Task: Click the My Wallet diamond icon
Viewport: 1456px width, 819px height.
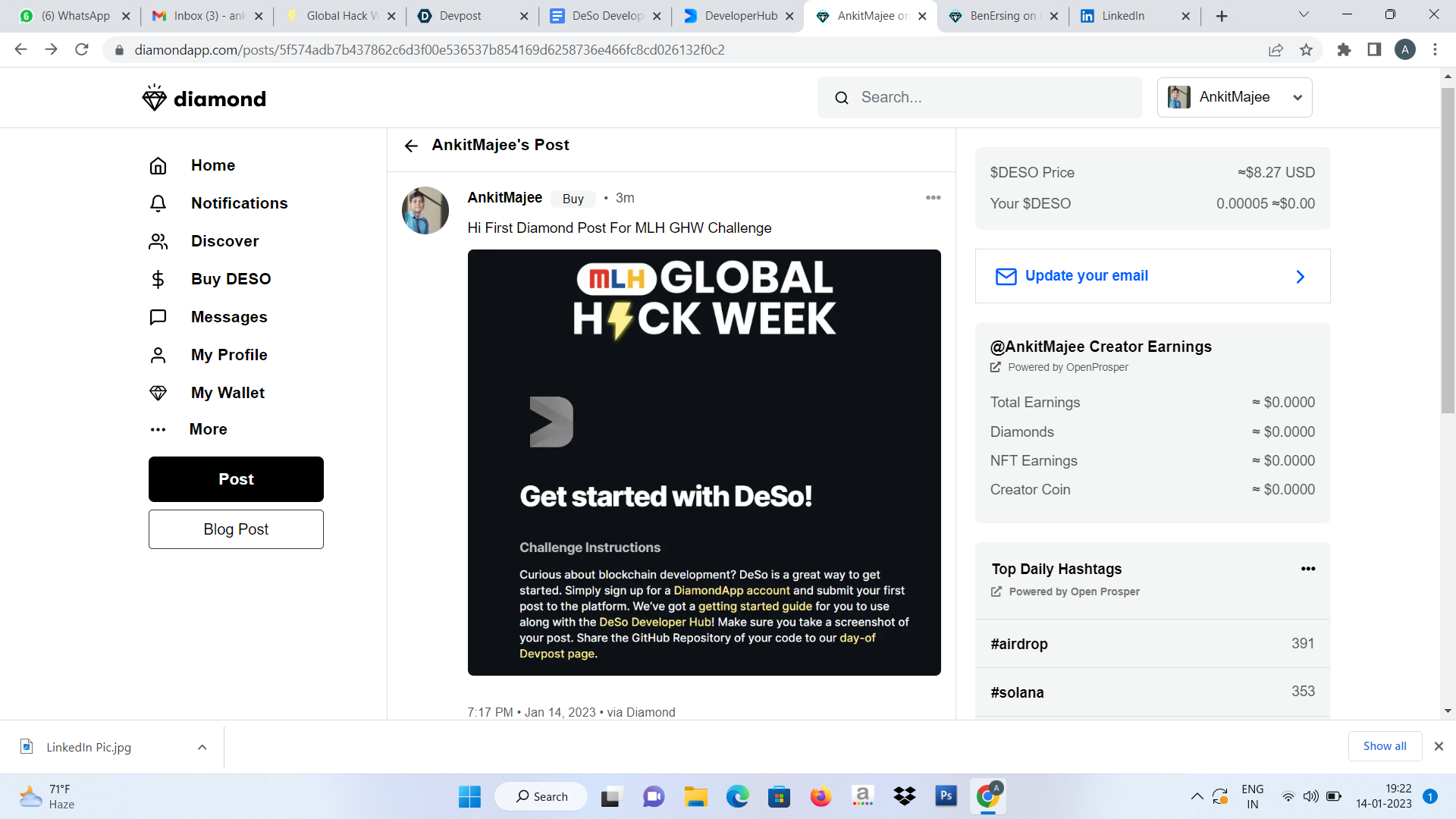Action: [x=158, y=393]
